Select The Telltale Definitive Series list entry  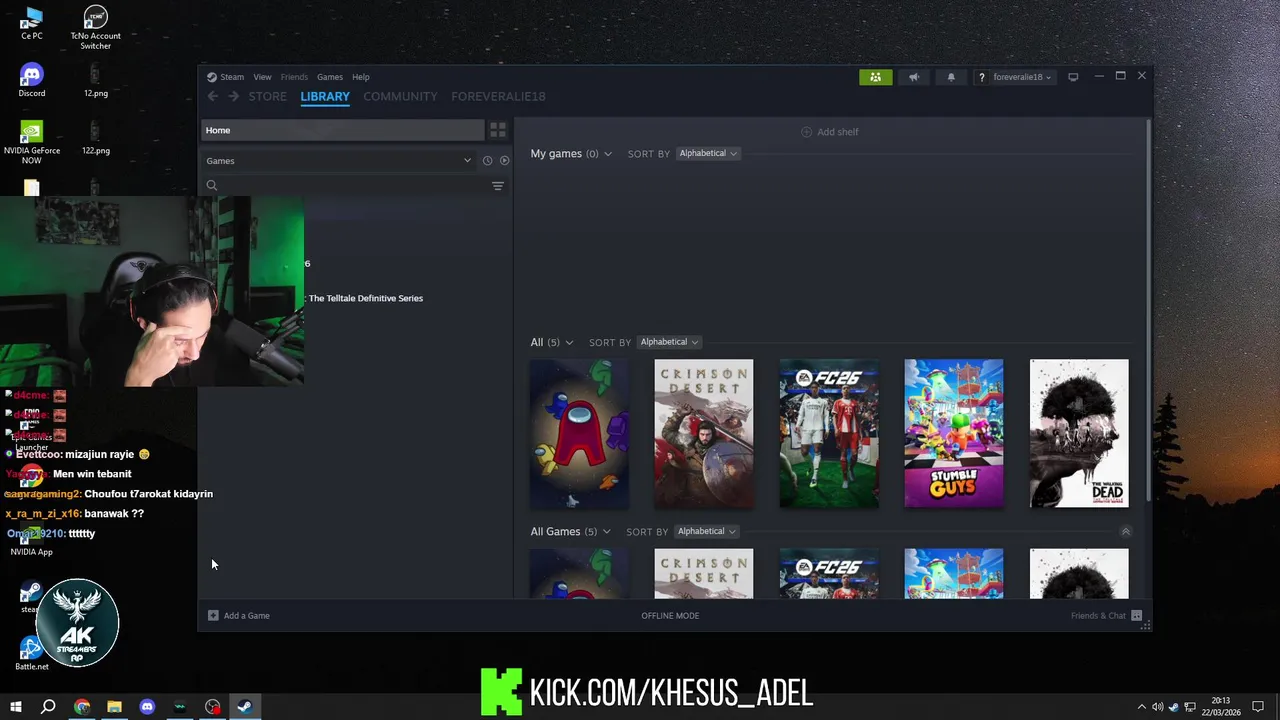(x=366, y=298)
